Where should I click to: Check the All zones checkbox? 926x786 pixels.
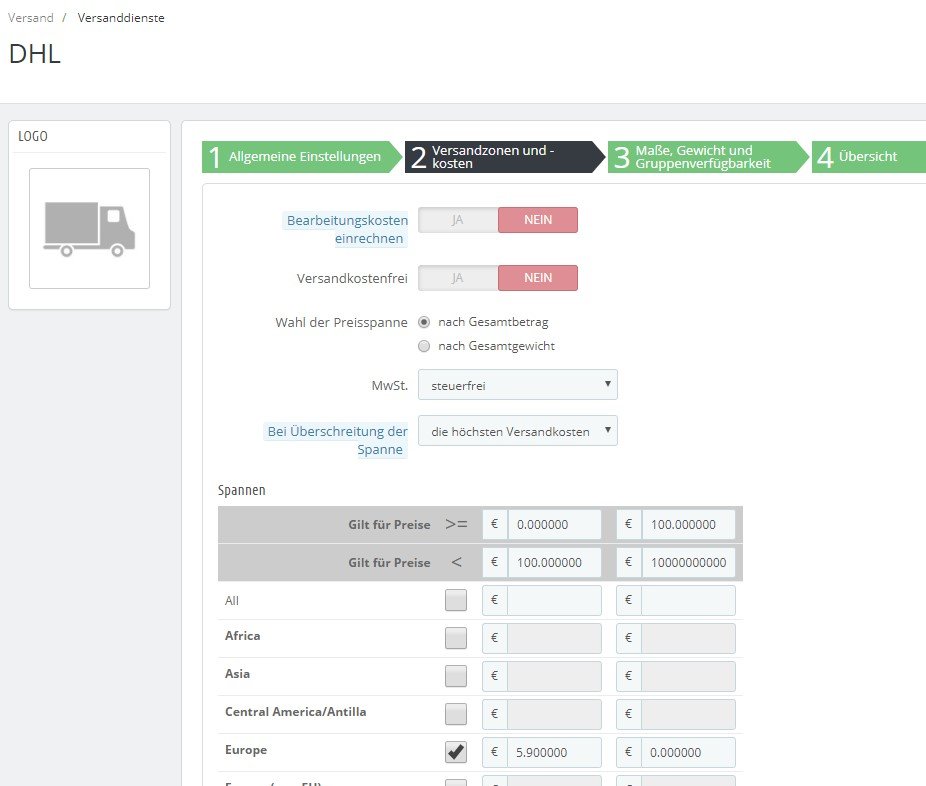456,600
